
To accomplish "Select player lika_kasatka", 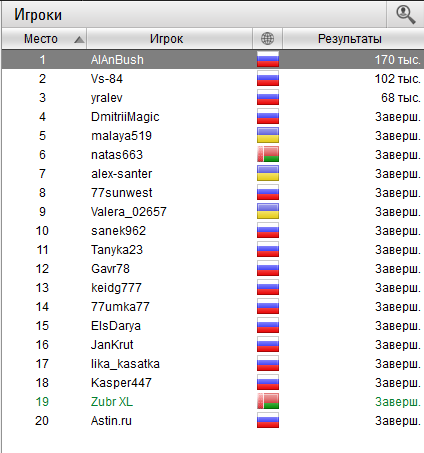I will 125,364.
